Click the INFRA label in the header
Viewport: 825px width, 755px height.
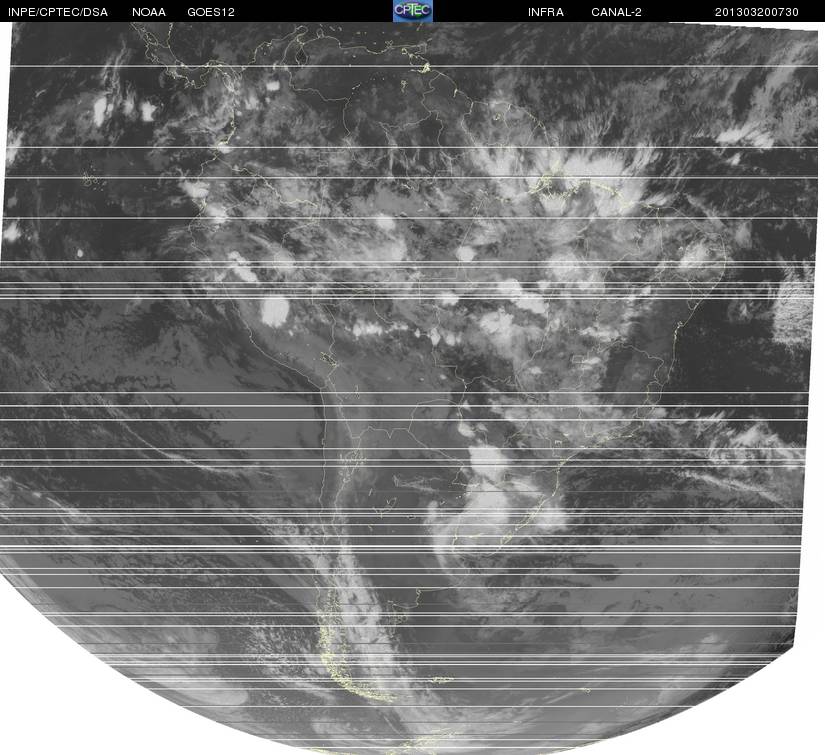click(546, 12)
